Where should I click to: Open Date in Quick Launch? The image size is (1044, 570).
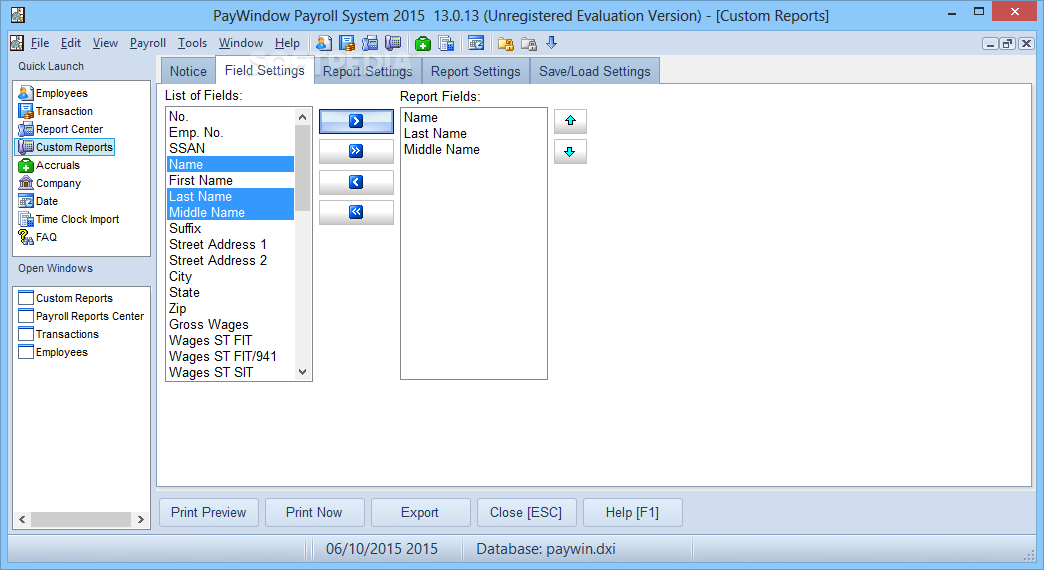38,201
